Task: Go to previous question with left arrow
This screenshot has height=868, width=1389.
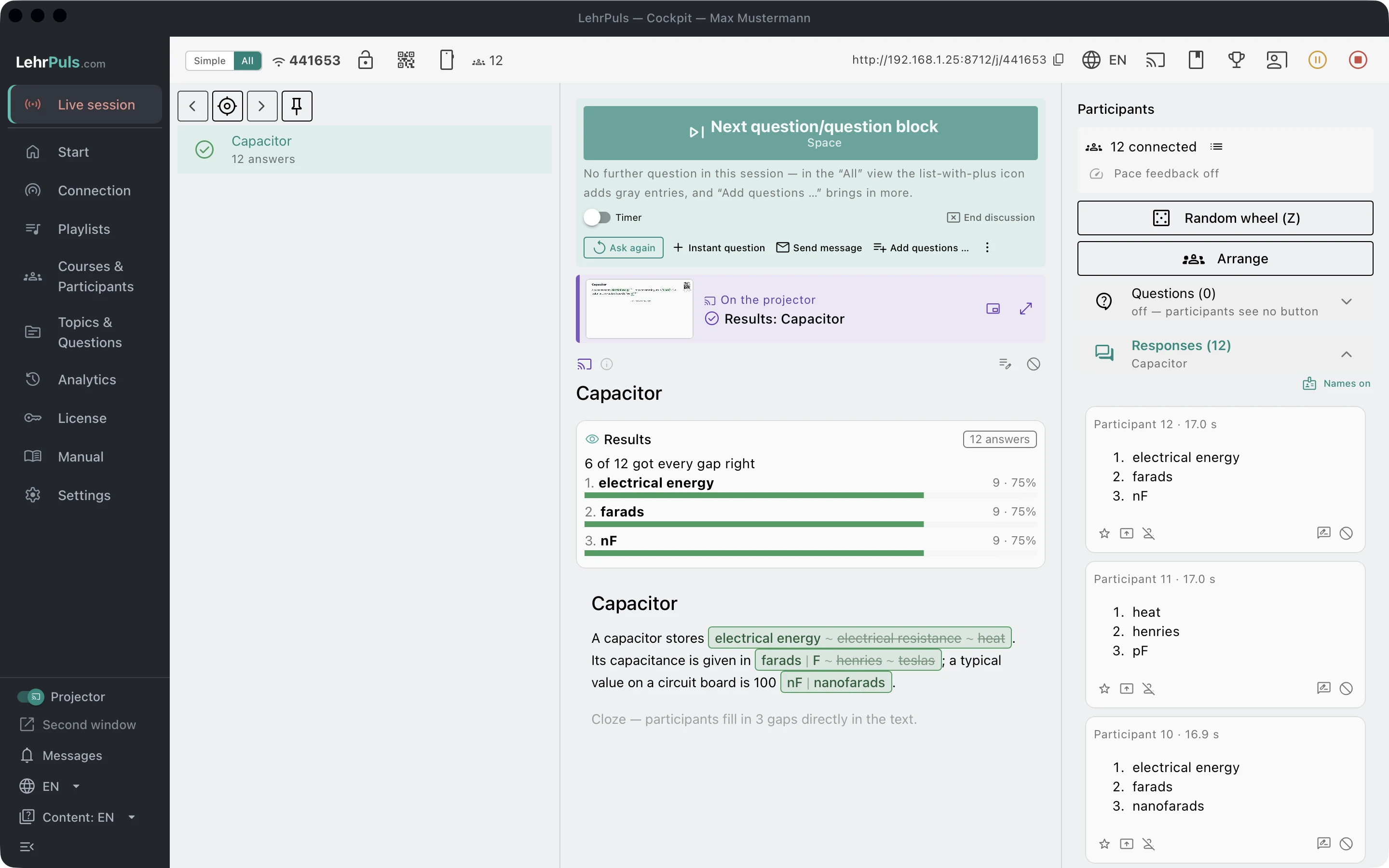Action: click(193, 106)
